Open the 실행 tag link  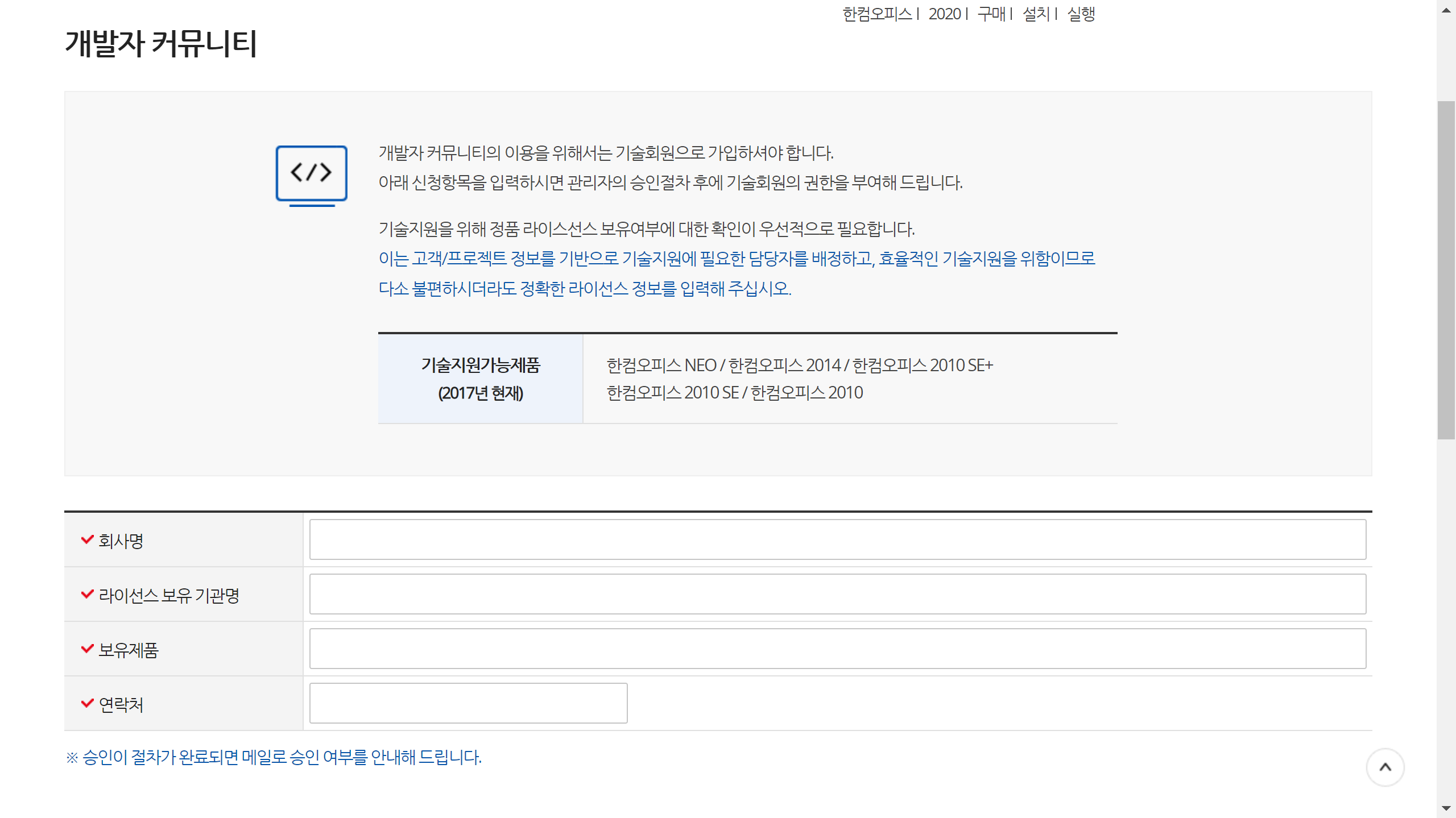(x=1081, y=14)
